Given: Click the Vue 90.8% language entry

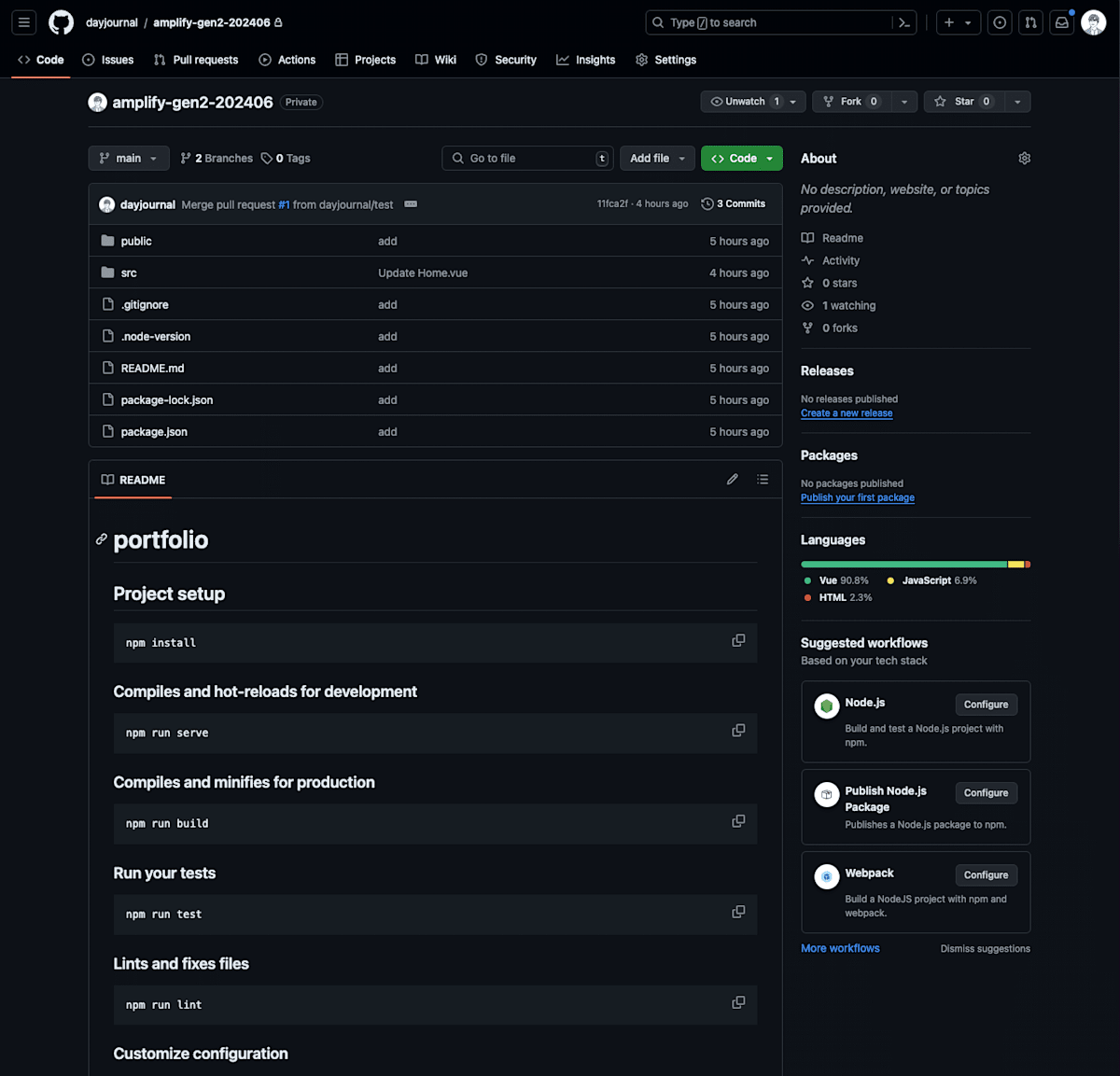Looking at the screenshot, I should click(x=836, y=580).
